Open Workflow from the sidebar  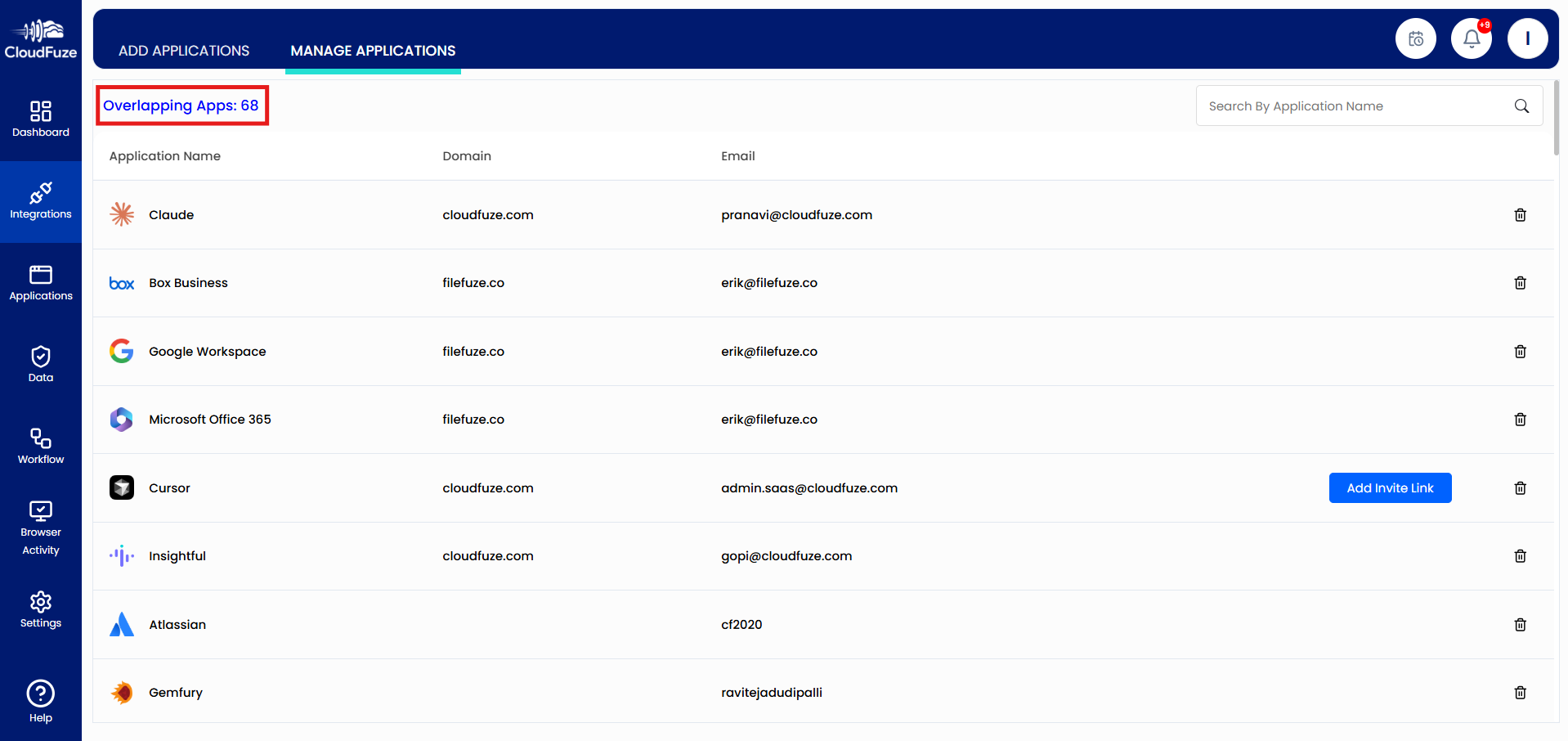[x=40, y=446]
